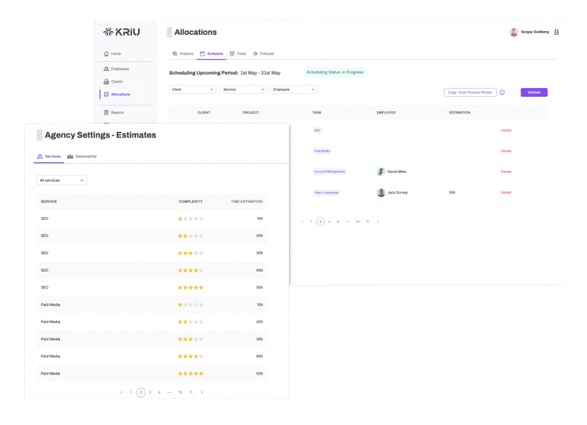
Task: Delete the SEO task row
Action: 506,130
